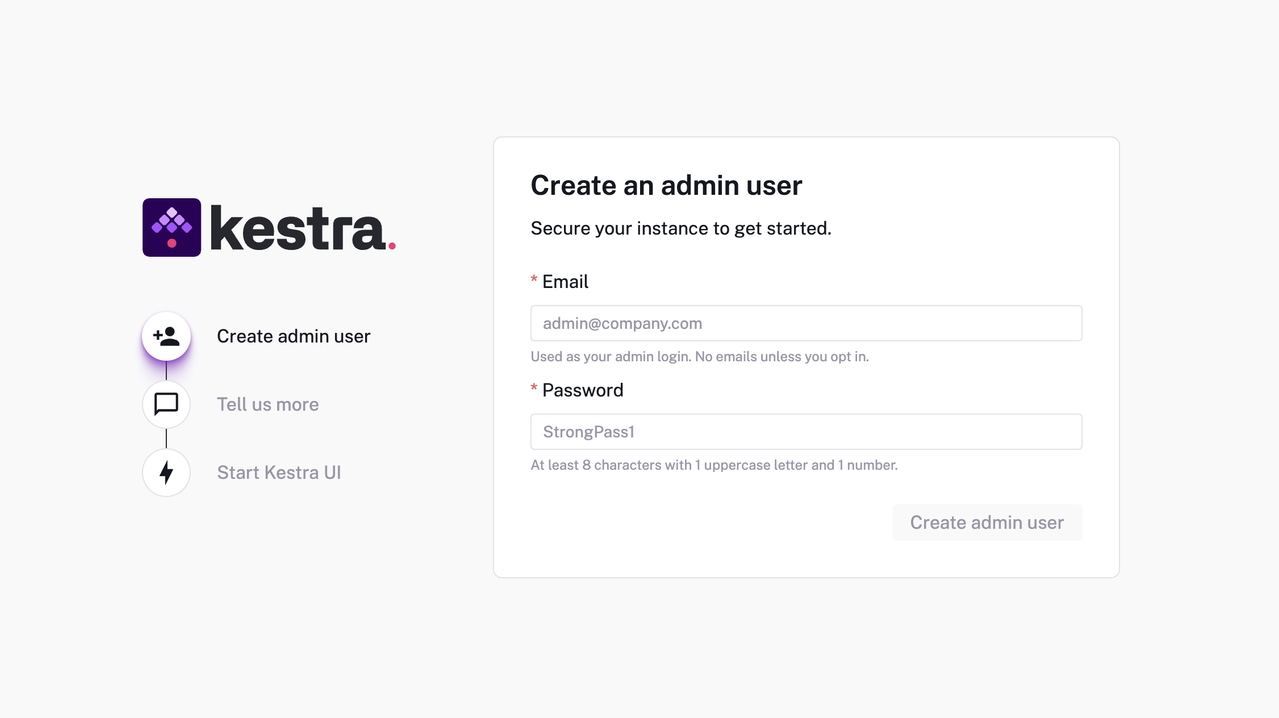Open the Tell us more section

click(x=267, y=404)
